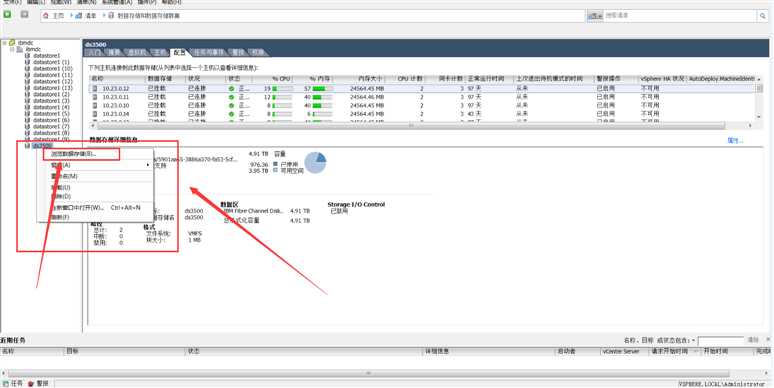Click the green status check for 10.23.0.14
This screenshot has height=388, width=774.
232,114
